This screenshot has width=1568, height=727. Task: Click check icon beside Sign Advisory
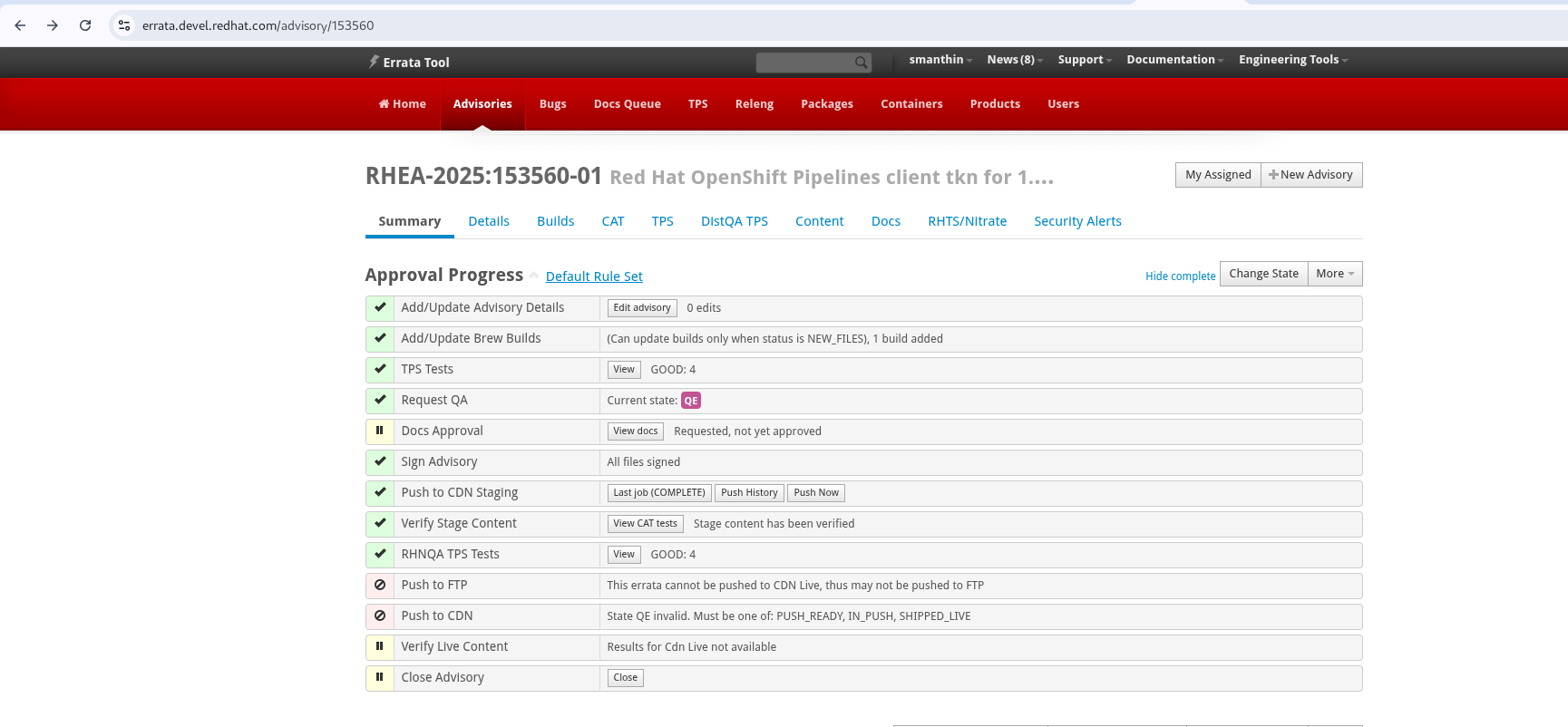380,461
